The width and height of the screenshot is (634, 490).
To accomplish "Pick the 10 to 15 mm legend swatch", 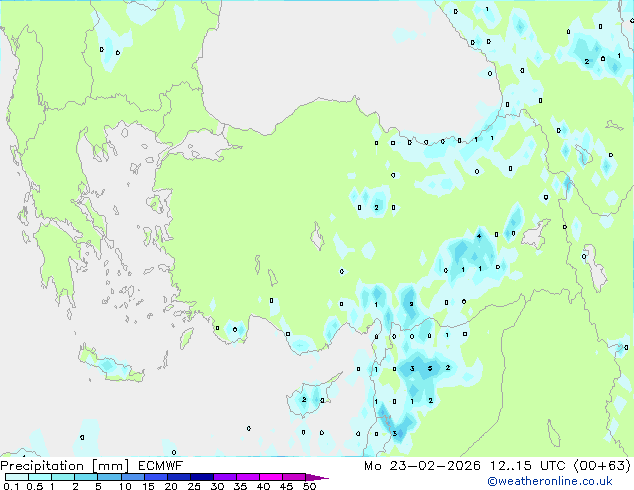I will (x=132, y=477).
